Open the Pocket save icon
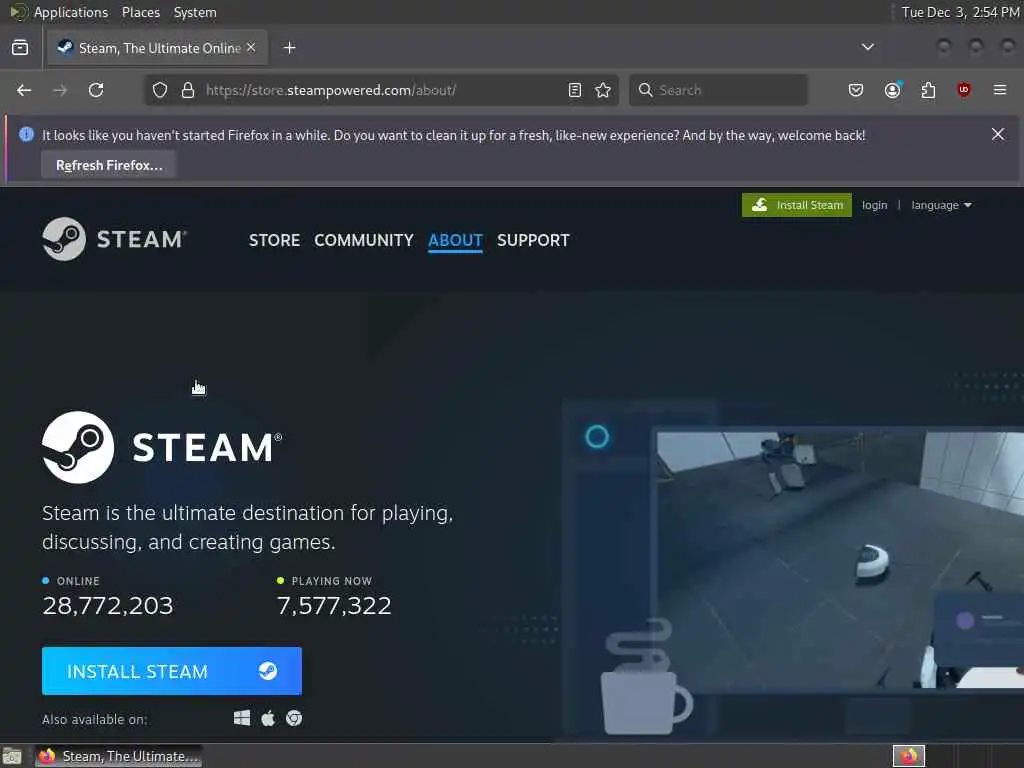Image resolution: width=1024 pixels, height=768 pixels. coord(856,90)
